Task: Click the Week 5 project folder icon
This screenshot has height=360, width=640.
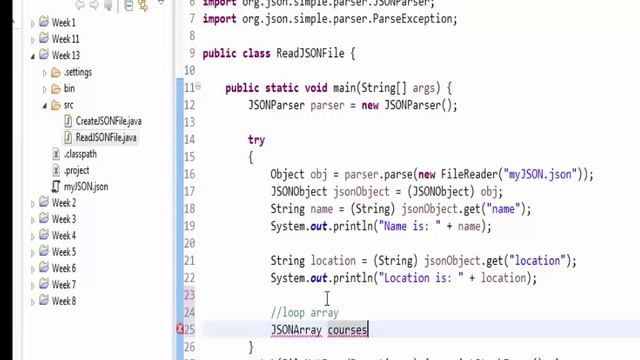Action: 44,251
